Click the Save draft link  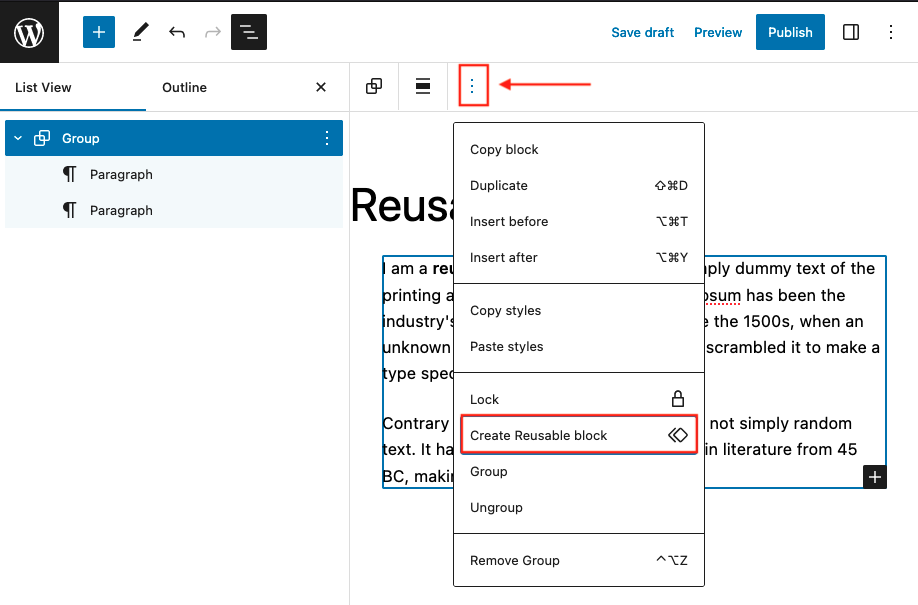(643, 32)
